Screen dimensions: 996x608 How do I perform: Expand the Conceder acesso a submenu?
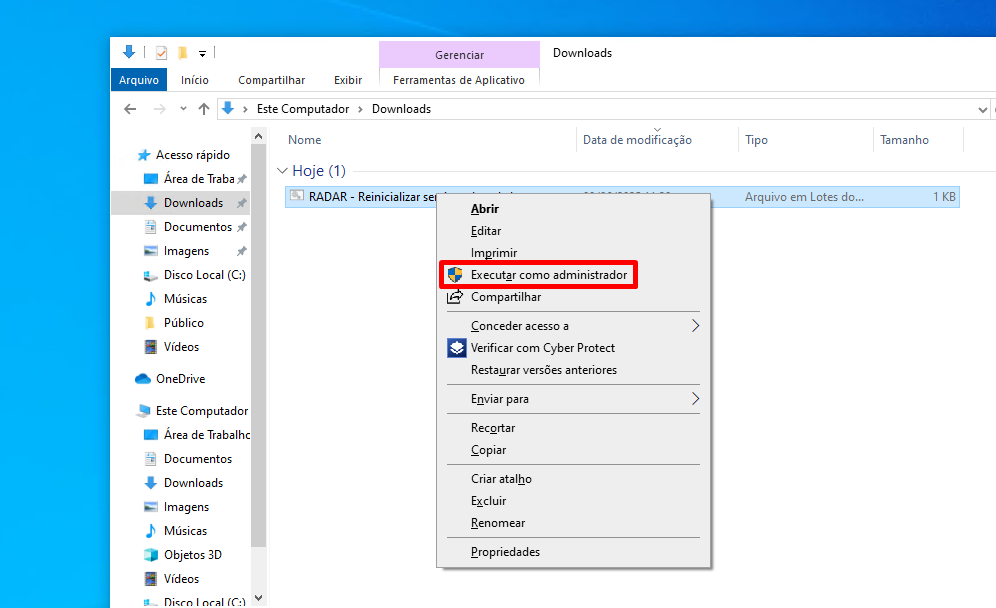point(695,326)
